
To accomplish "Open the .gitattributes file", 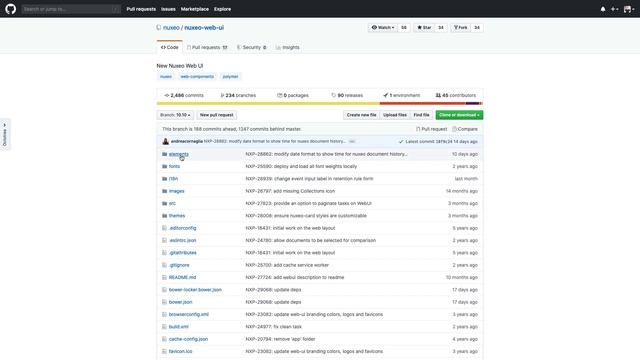I will (x=182, y=253).
